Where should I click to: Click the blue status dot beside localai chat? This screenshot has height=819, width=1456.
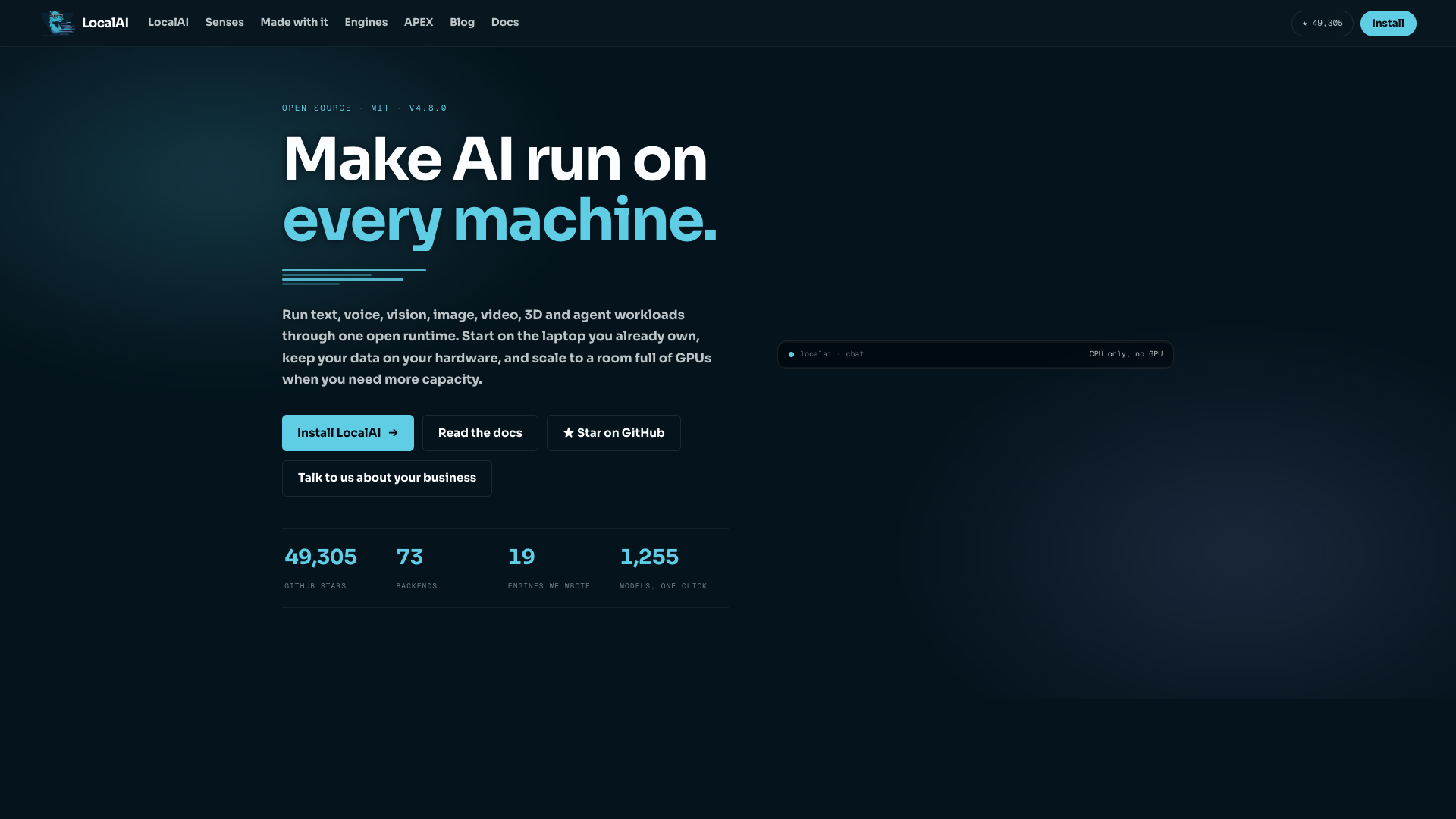tap(791, 354)
